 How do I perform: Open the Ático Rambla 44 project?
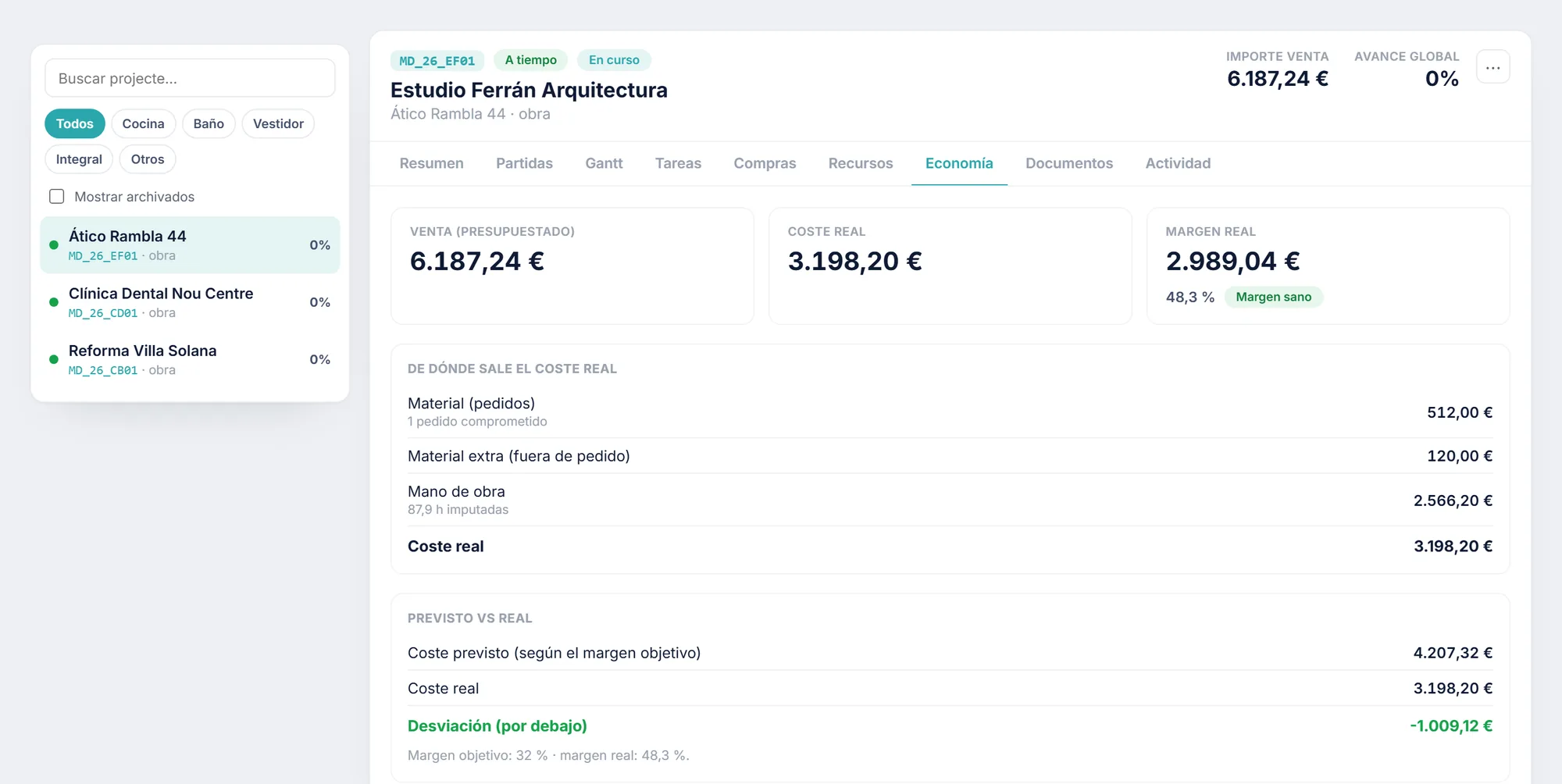tap(190, 245)
